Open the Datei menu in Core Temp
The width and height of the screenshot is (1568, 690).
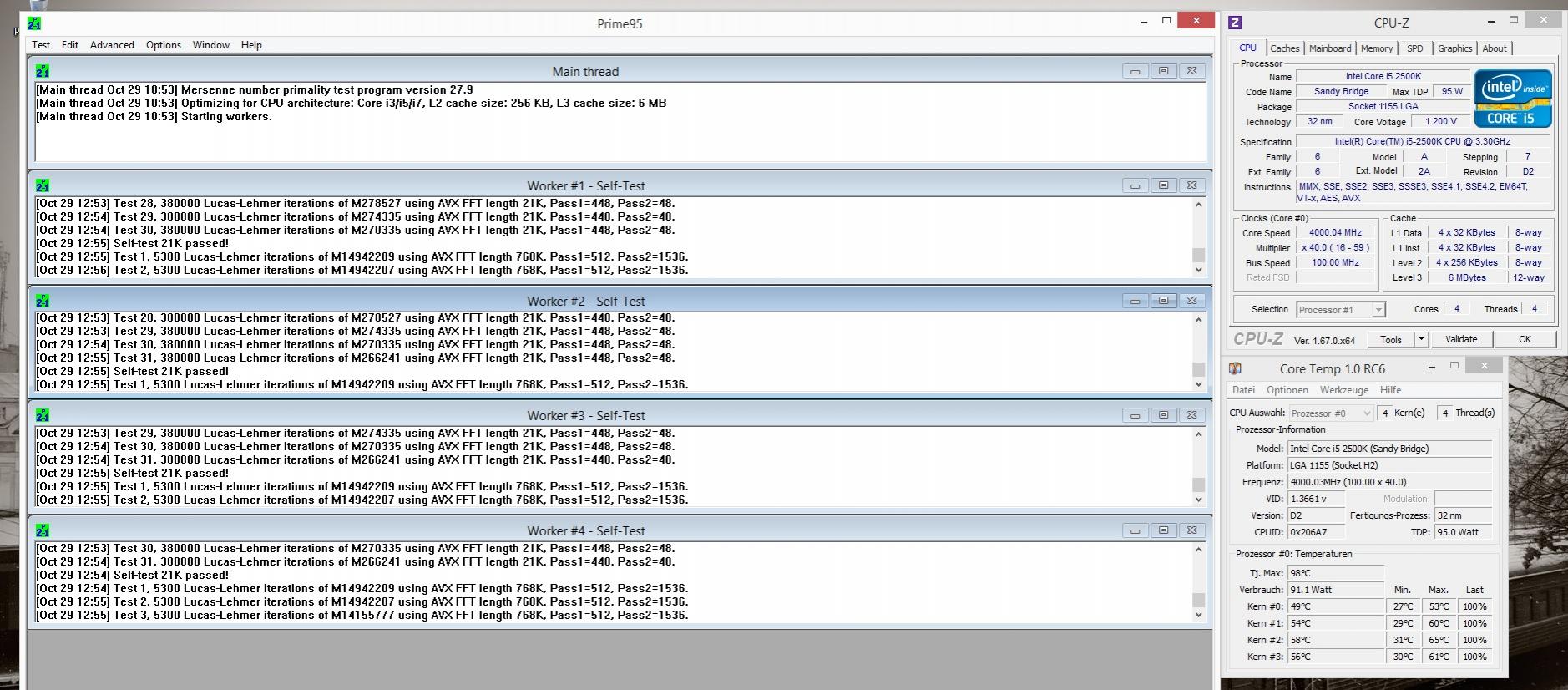(1243, 390)
